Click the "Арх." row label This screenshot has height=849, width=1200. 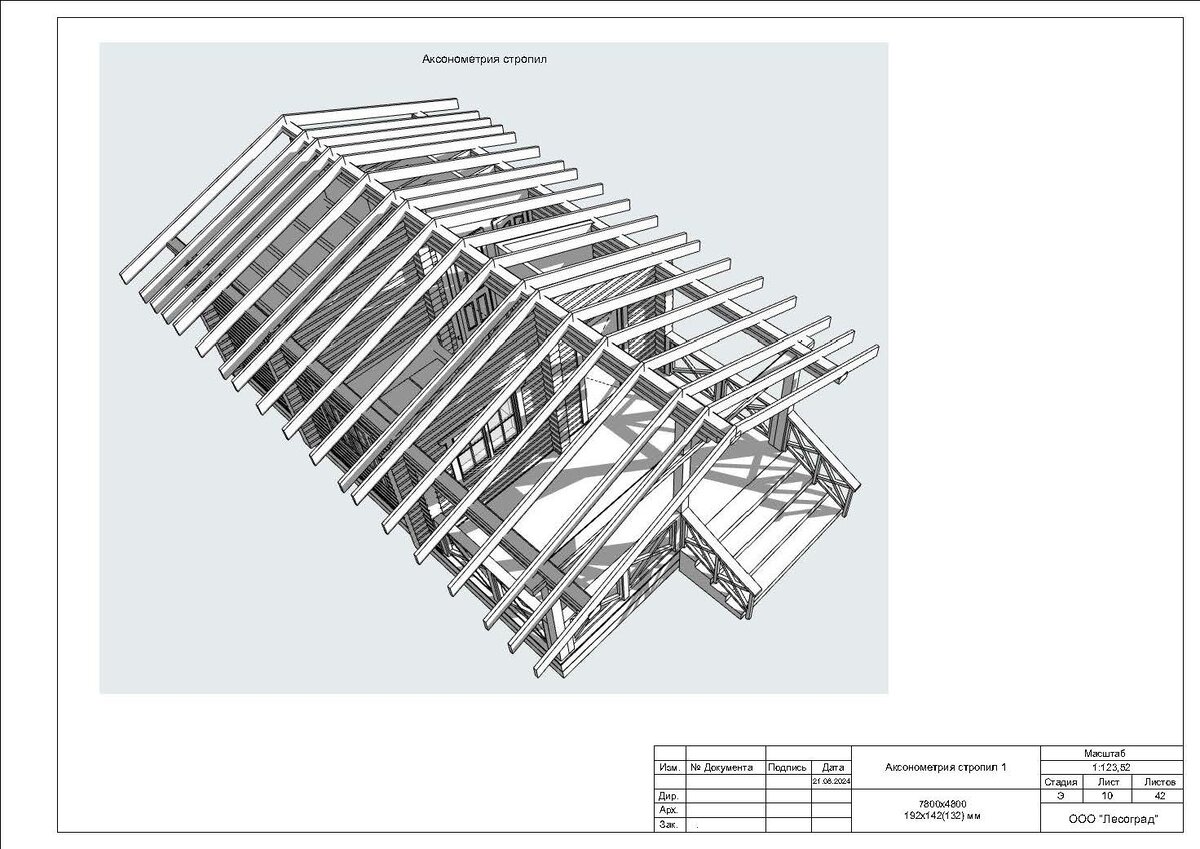click(x=670, y=810)
